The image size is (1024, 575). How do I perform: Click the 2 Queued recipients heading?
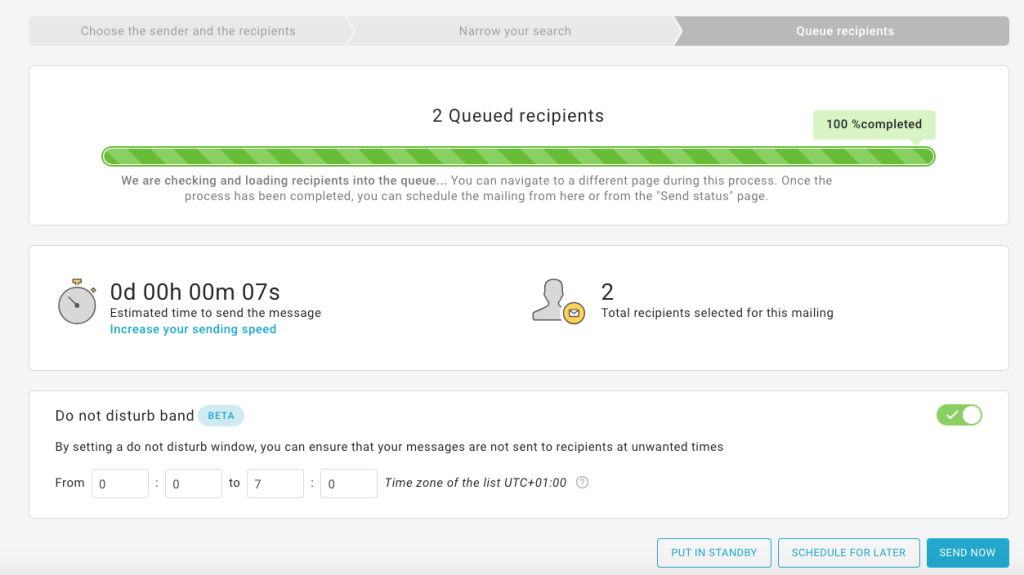[x=518, y=116]
